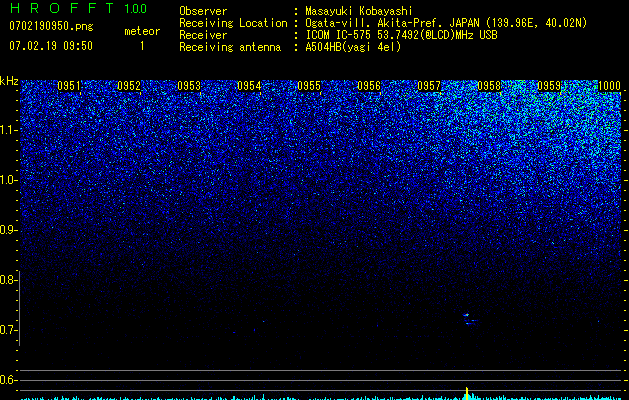
Task: Click the "meteor" count label
Action: tap(142, 31)
